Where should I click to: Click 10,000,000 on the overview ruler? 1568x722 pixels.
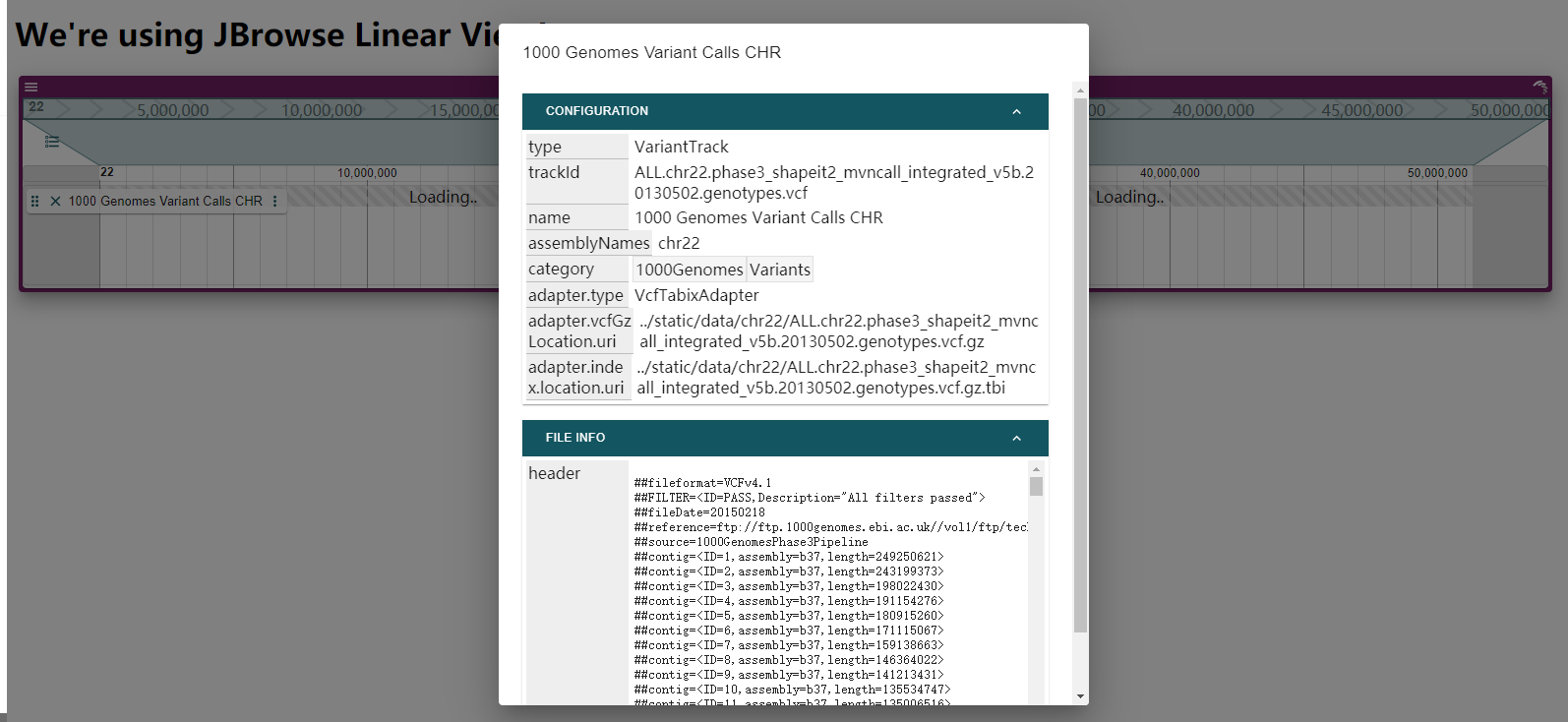(x=322, y=110)
